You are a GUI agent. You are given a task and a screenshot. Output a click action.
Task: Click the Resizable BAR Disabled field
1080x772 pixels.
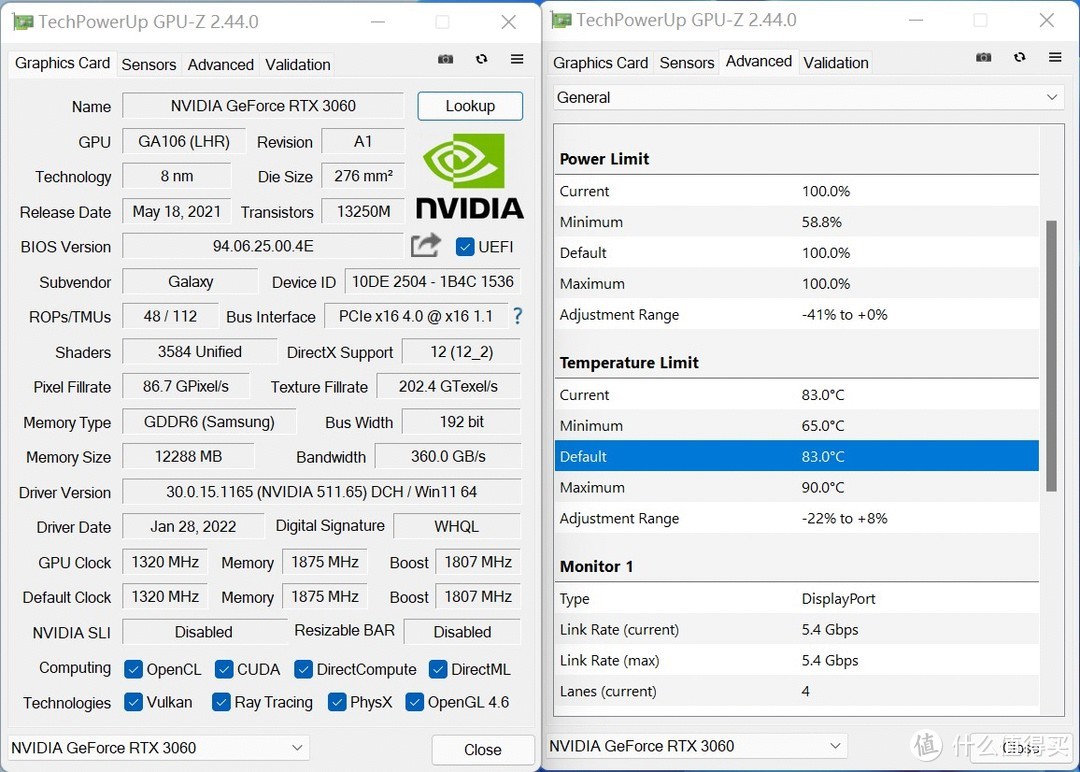(x=462, y=632)
